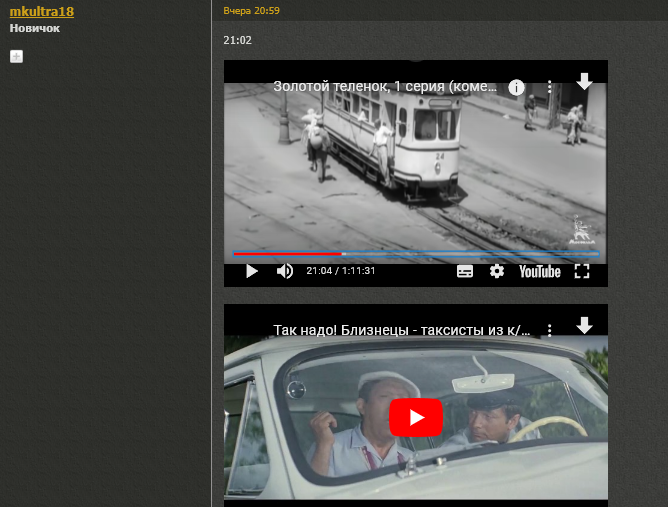Open the mkultra18 user profile link
668x507 pixels.
pos(42,12)
